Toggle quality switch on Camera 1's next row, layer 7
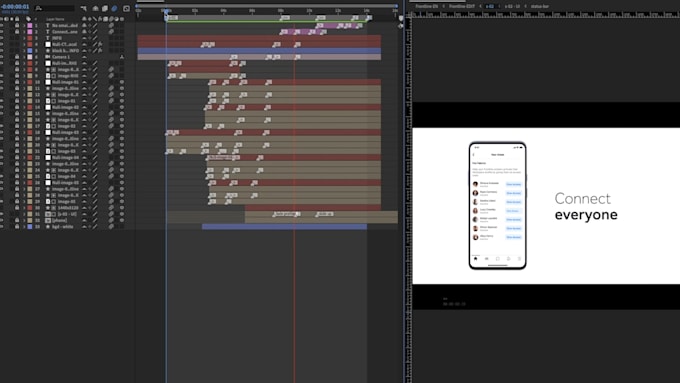Viewport: 680px width, 383px height. [x=95, y=63]
